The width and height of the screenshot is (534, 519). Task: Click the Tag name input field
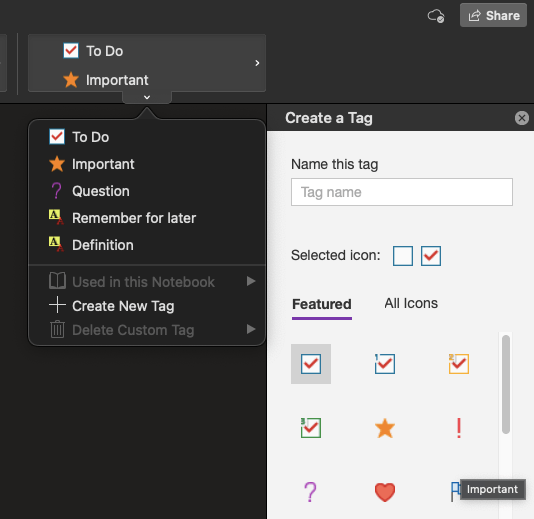(402, 192)
